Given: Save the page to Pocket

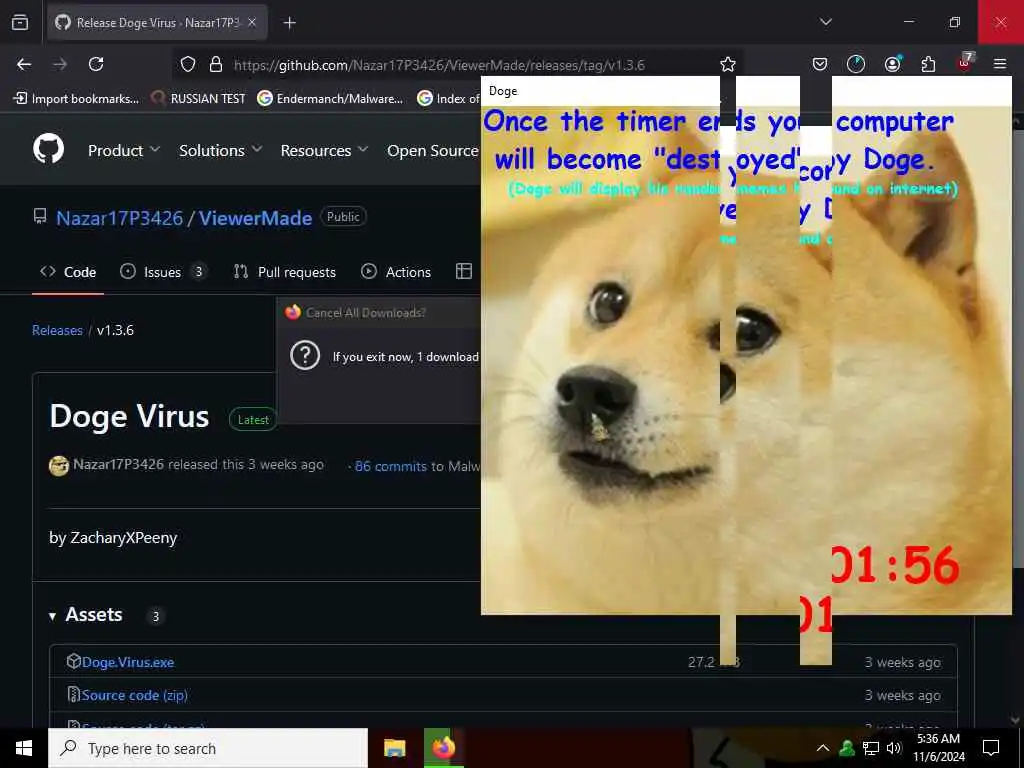Looking at the screenshot, I should click(x=820, y=64).
